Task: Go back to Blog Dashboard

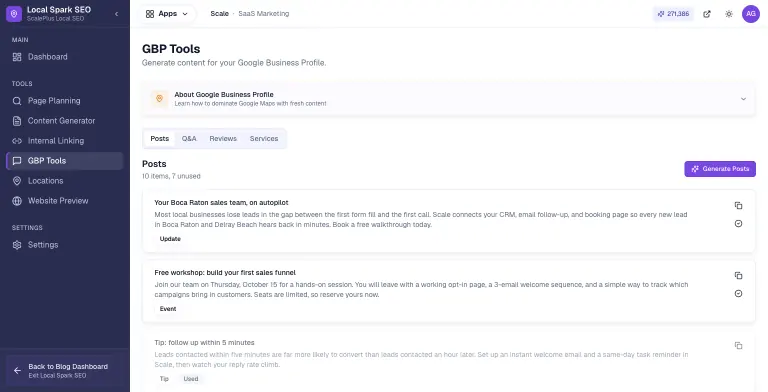Action: pos(65,370)
